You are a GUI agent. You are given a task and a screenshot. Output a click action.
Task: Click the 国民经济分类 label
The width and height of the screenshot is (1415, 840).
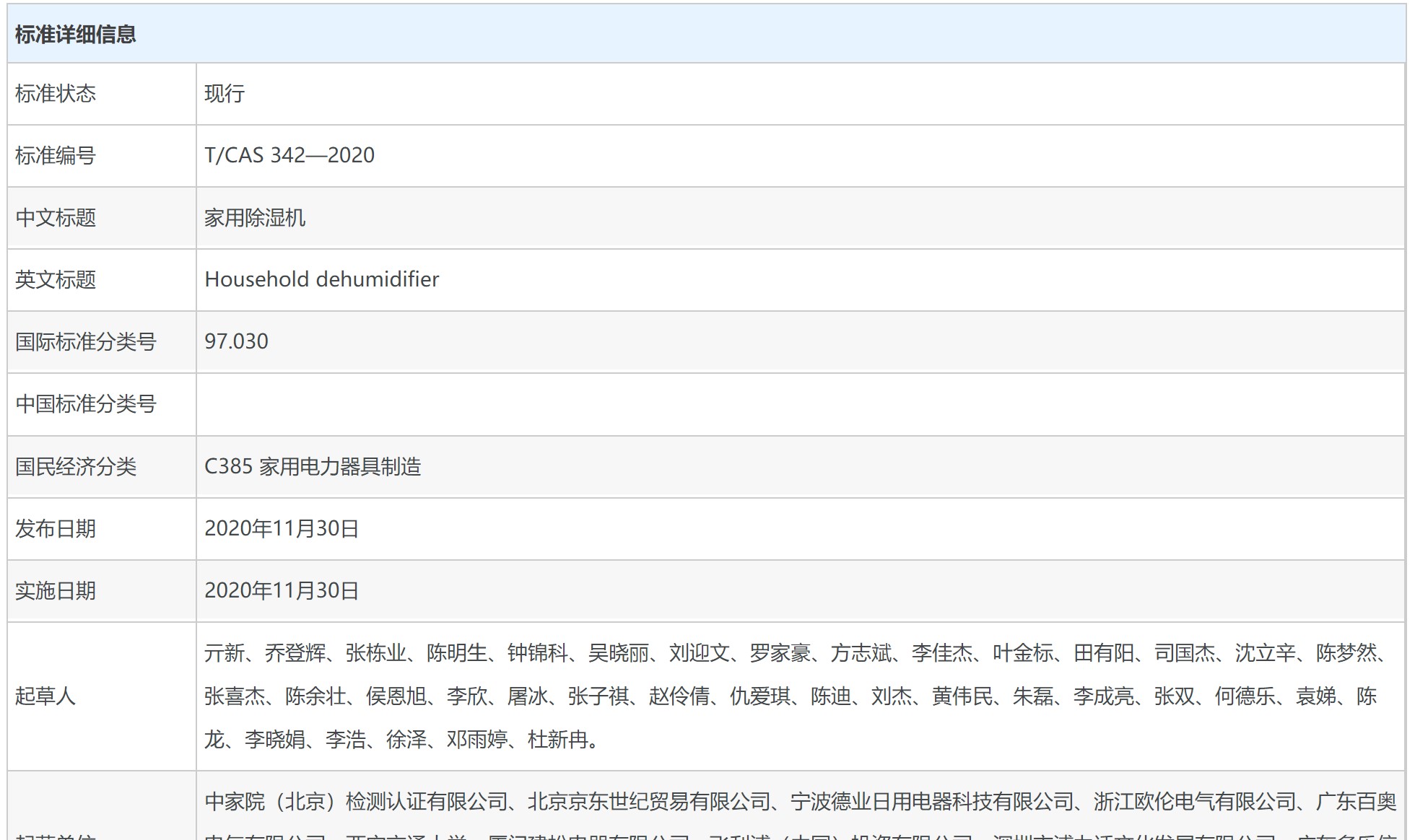(76, 467)
